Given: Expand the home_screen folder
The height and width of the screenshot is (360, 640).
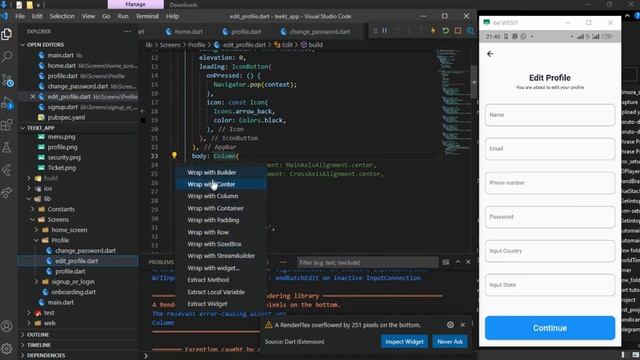Looking at the screenshot, I should (37, 230).
